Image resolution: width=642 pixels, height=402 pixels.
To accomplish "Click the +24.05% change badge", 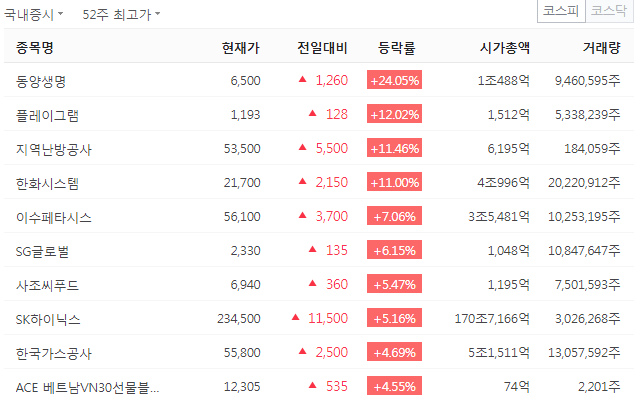I will [394, 81].
